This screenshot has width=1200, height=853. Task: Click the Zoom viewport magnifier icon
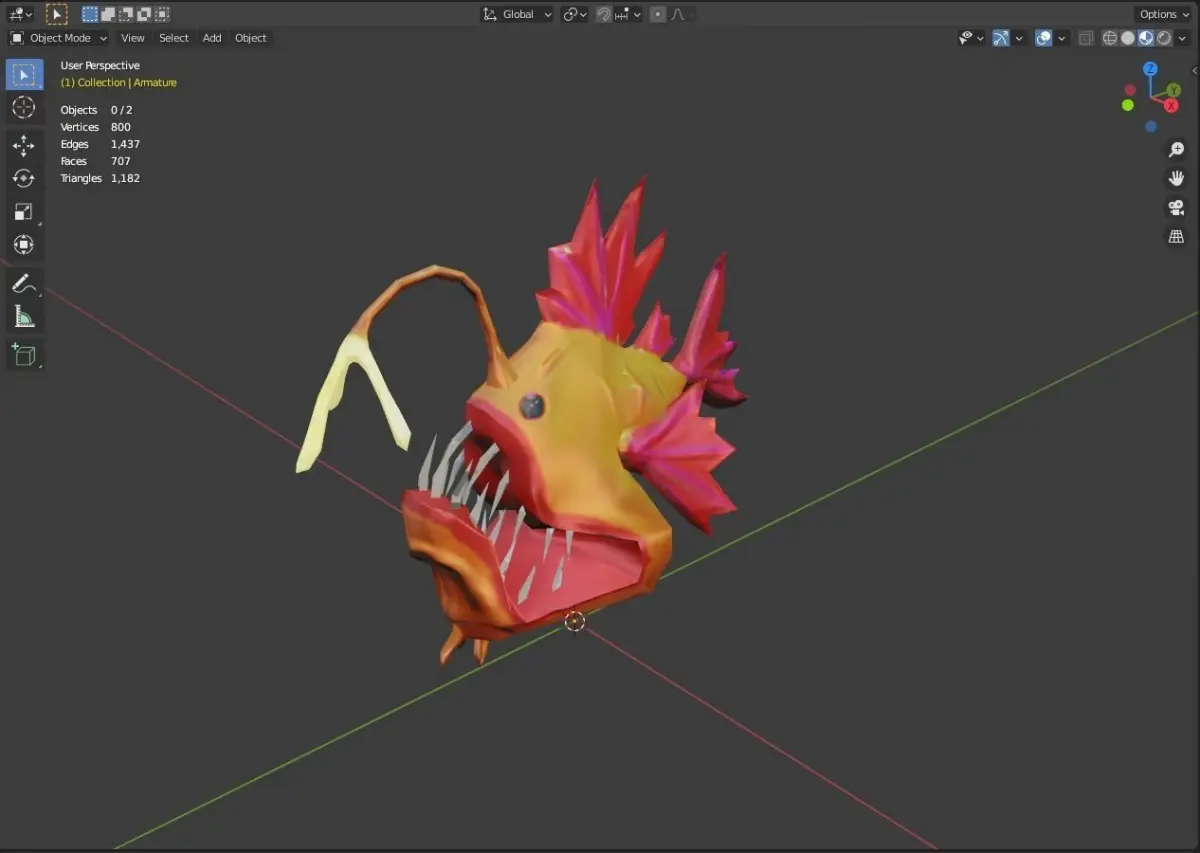1176,149
